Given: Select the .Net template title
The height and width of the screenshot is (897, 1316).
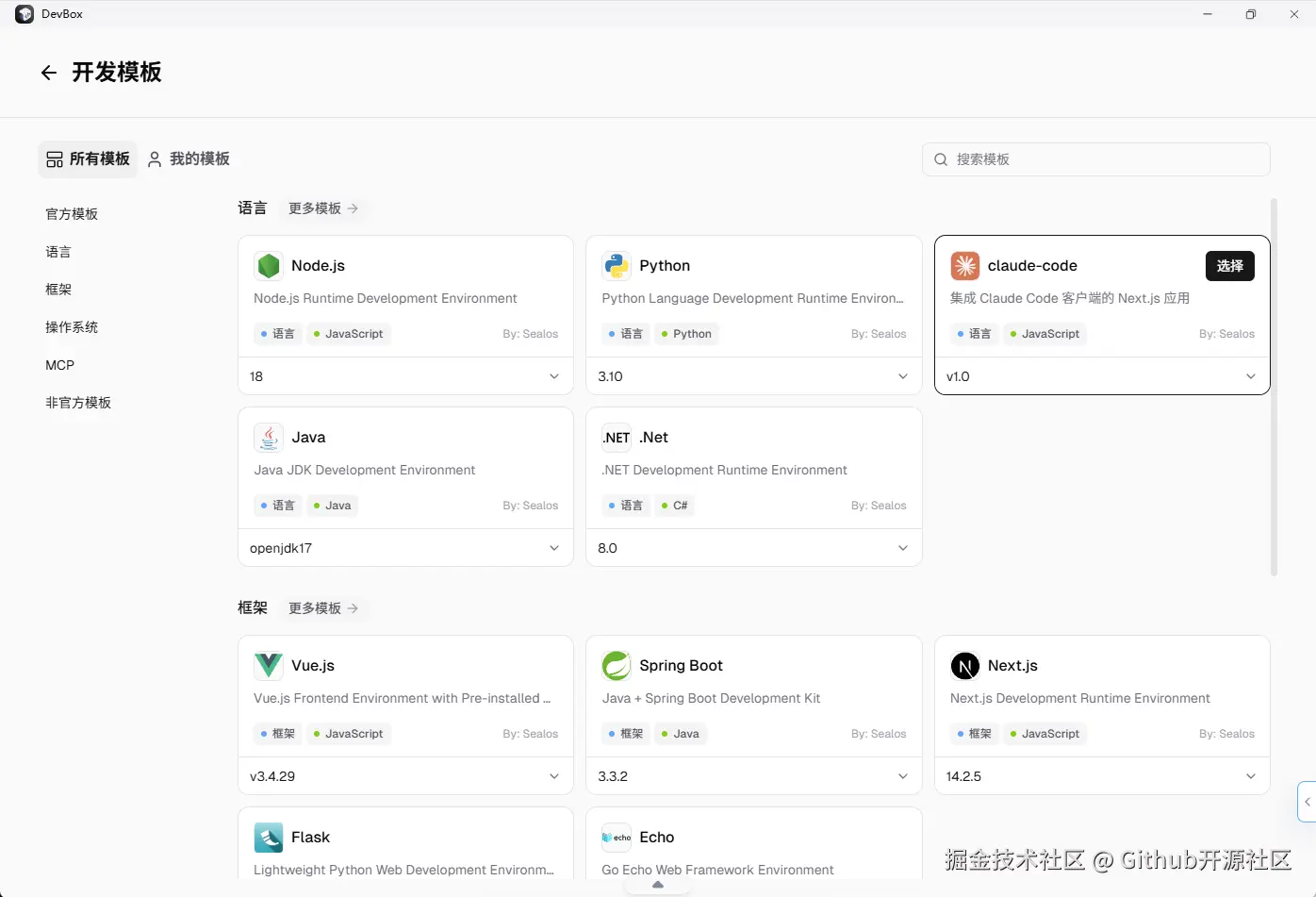Looking at the screenshot, I should [x=653, y=438].
